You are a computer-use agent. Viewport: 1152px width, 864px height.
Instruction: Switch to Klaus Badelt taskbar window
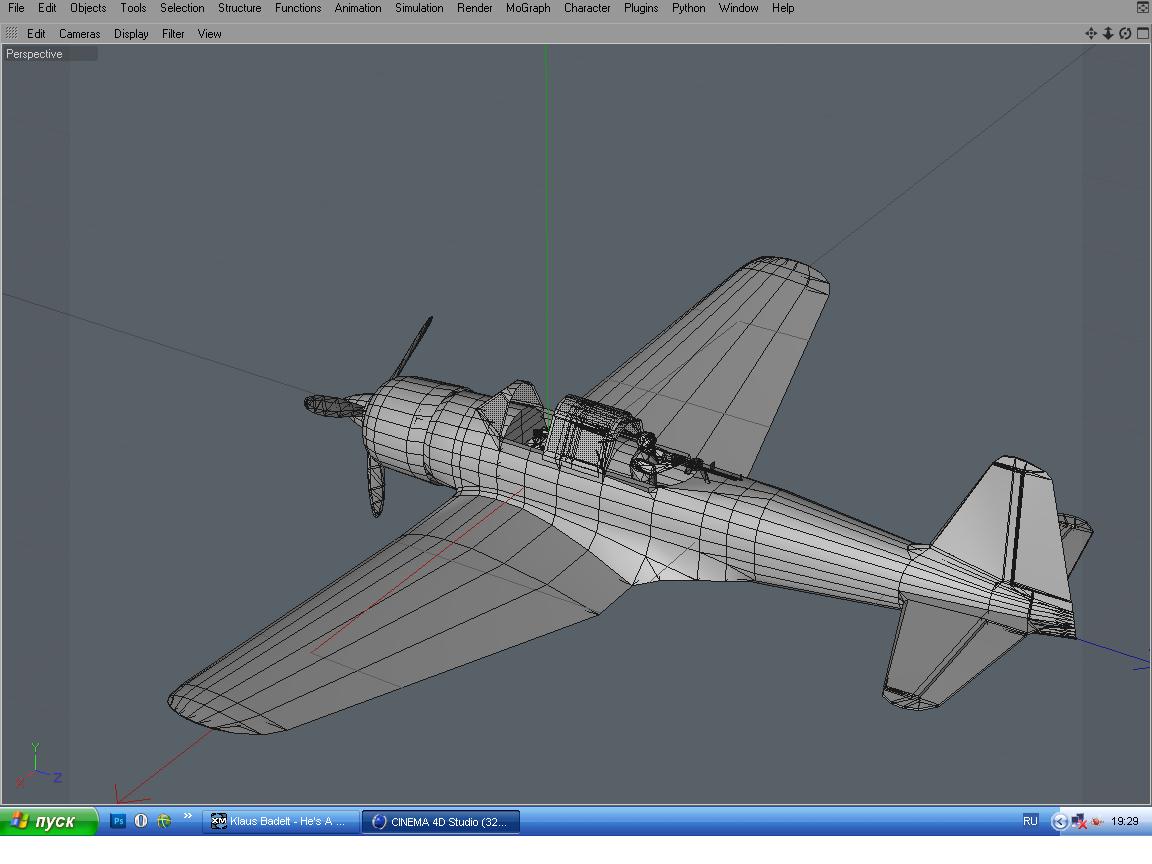tap(280, 821)
